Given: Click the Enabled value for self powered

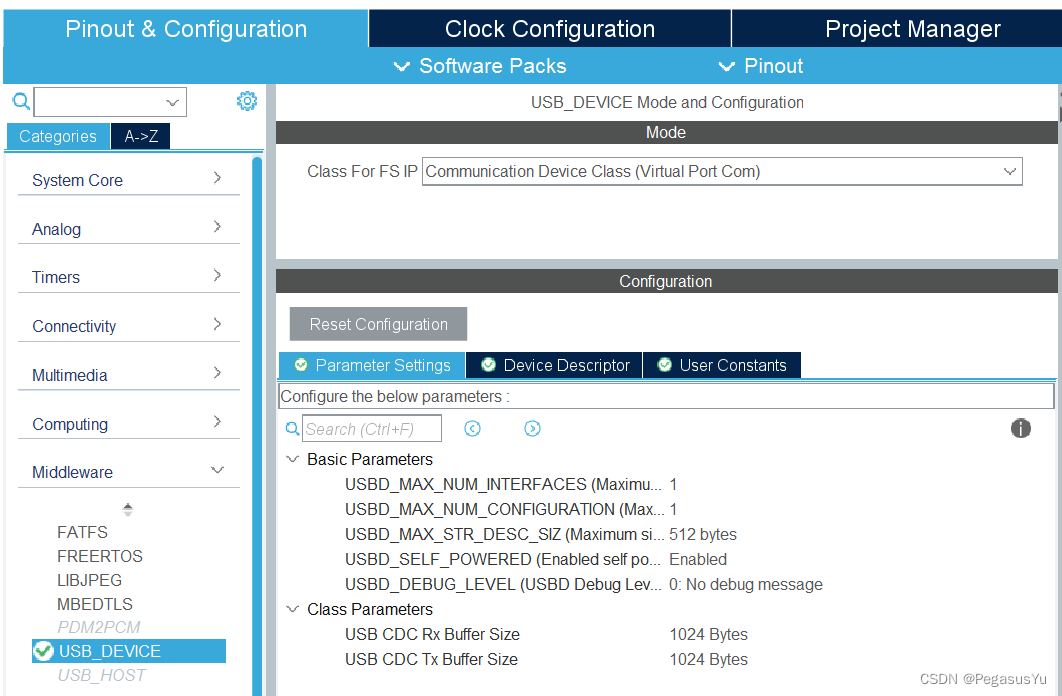Looking at the screenshot, I should (x=698, y=559).
